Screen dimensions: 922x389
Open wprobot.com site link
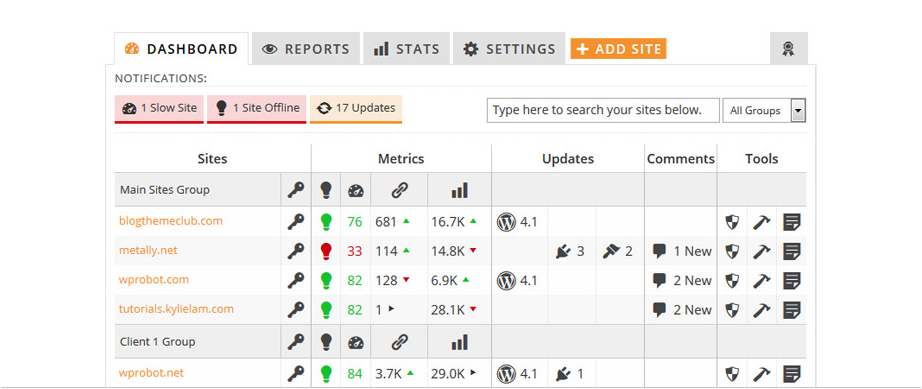(153, 280)
